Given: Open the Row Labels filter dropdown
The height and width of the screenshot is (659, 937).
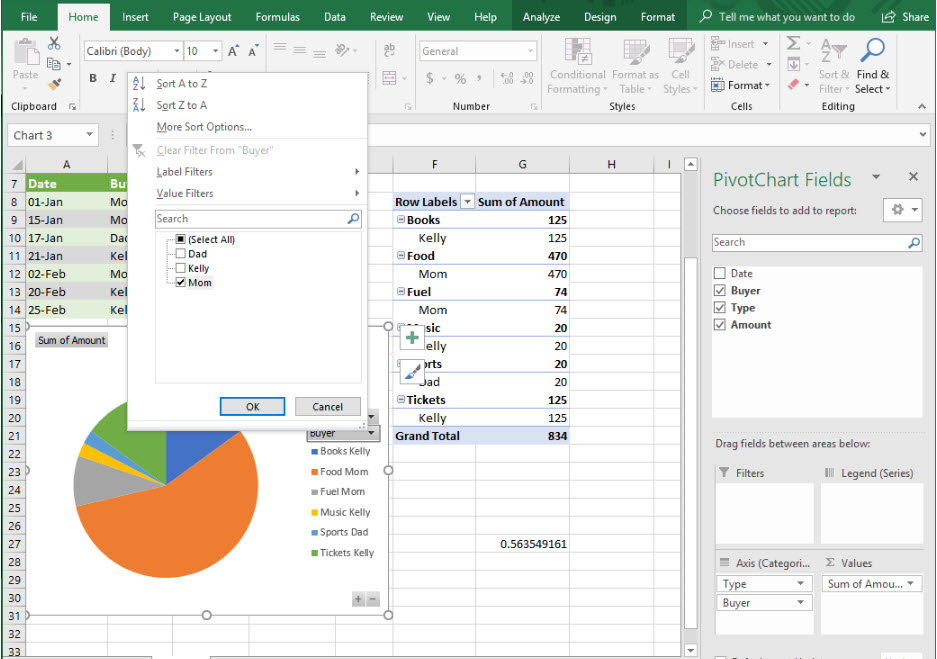Looking at the screenshot, I should click(x=466, y=202).
